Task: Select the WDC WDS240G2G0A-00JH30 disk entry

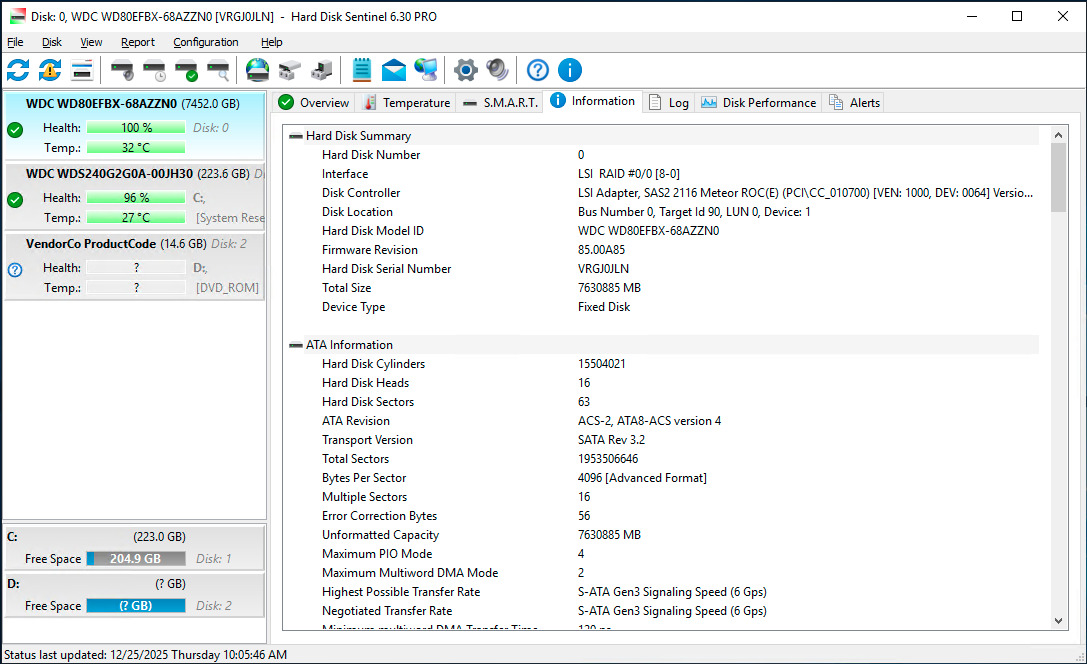Action: coord(134,196)
